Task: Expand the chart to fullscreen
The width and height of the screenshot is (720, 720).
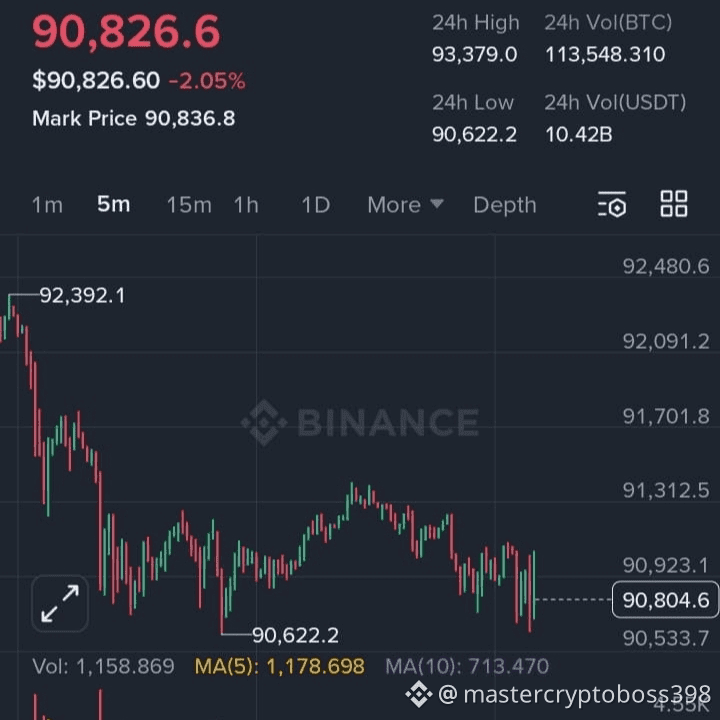Action: click(60, 604)
